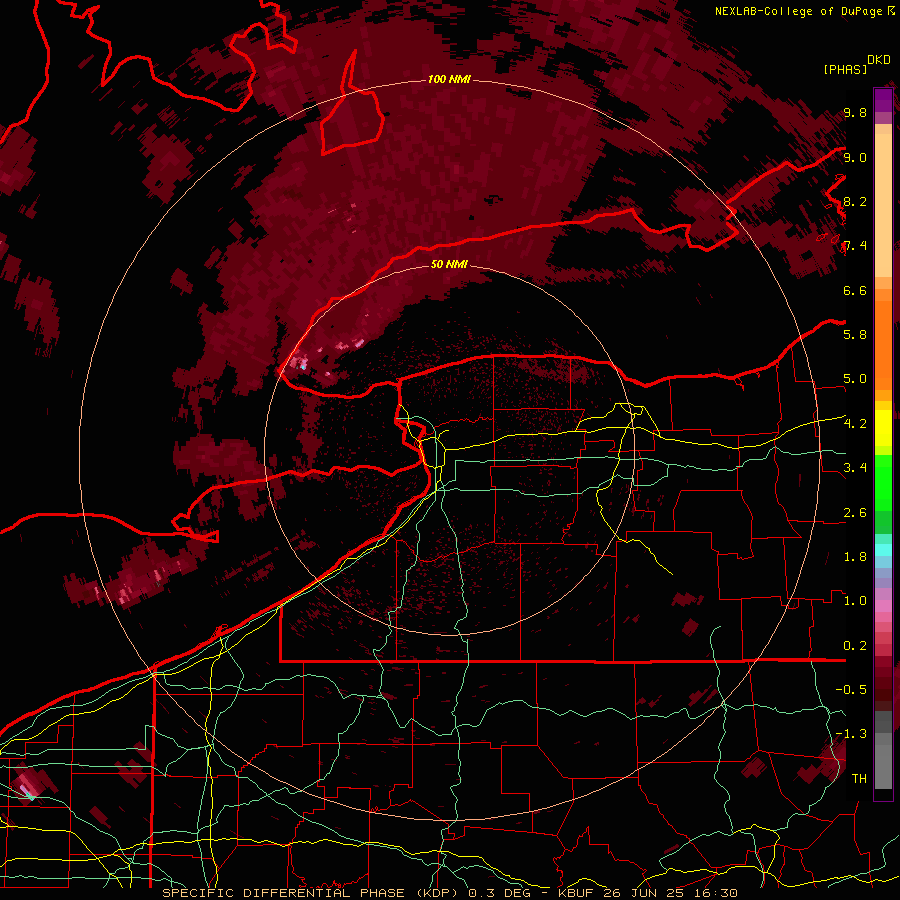Screen dimensions: 900x900
Task: Click the 1.8 legend value
Action: [x=855, y=557]
